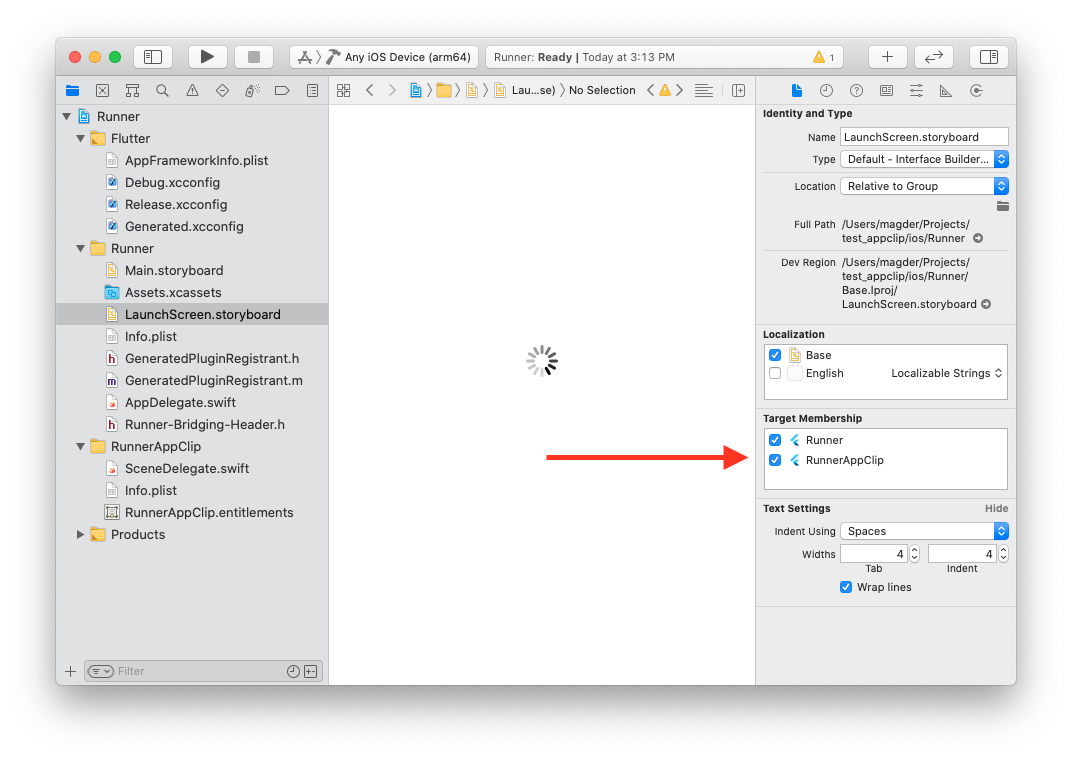Image resolution: width=1072 pixels, height=759 pixels.
Task: Open the Issue navigator warning icon
Action: [x=192, y=90]
